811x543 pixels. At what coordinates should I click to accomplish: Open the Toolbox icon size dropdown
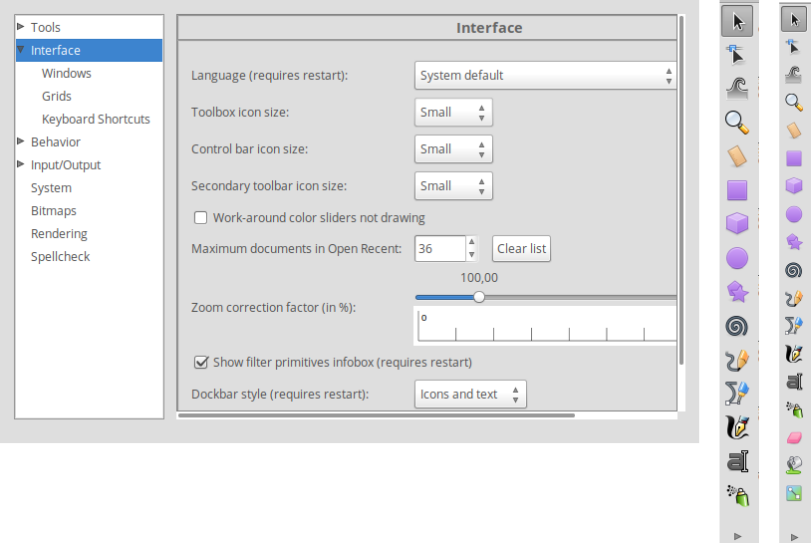pos(453,112)
